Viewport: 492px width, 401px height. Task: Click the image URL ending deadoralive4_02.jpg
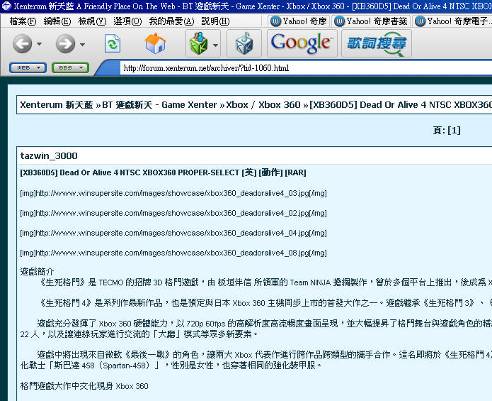pos(173,213)
